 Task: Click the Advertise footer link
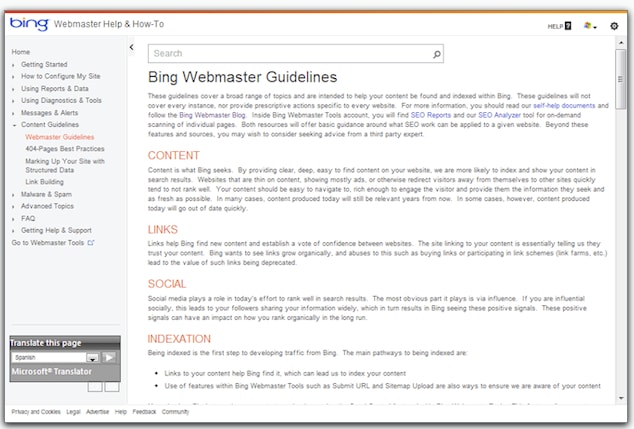tap(97, 412)
